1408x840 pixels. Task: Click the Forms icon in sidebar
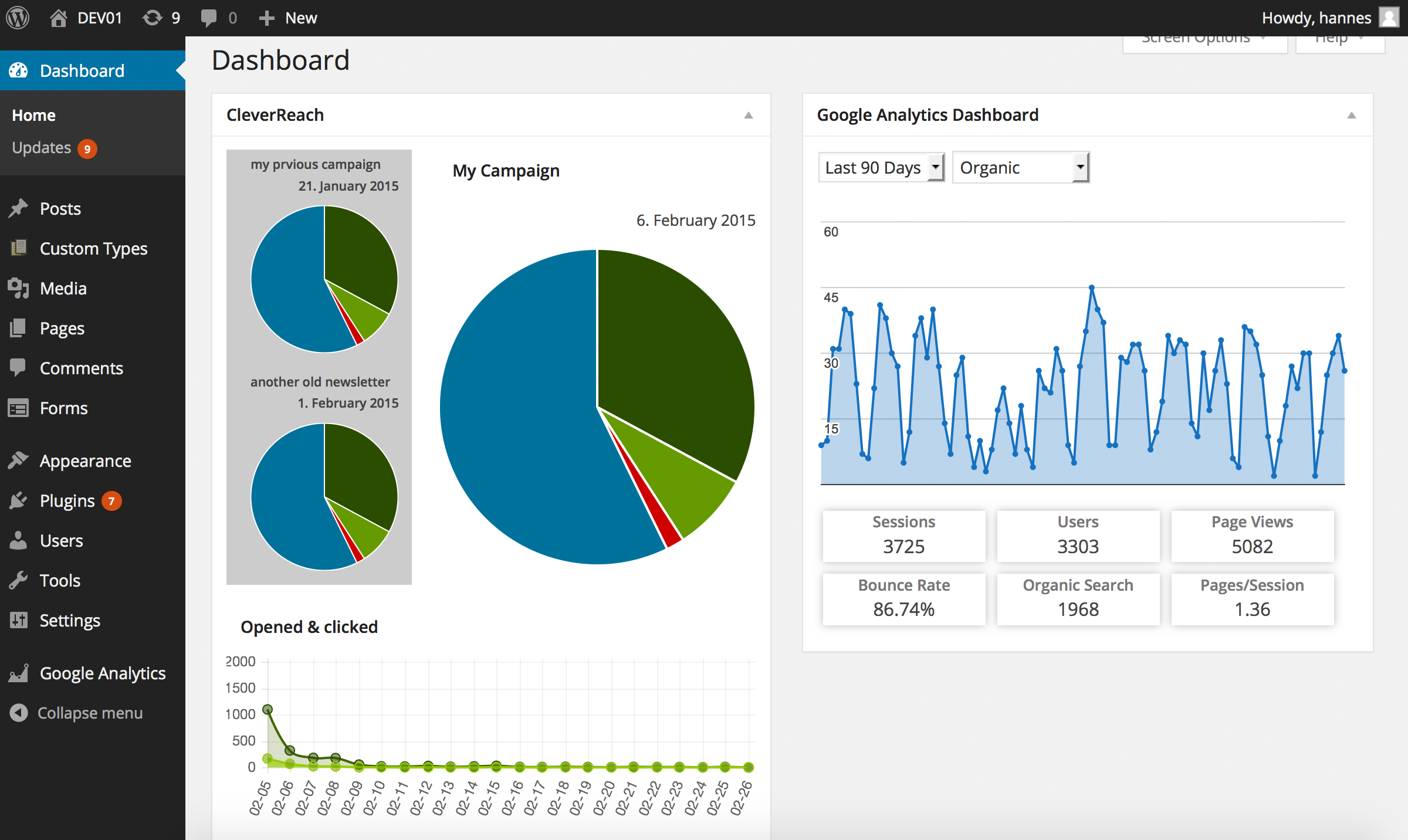point(18,408)
